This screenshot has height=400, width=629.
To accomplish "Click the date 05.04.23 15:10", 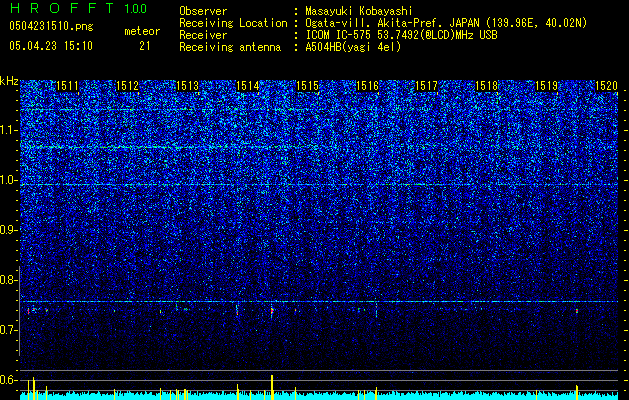I will 51,46.
